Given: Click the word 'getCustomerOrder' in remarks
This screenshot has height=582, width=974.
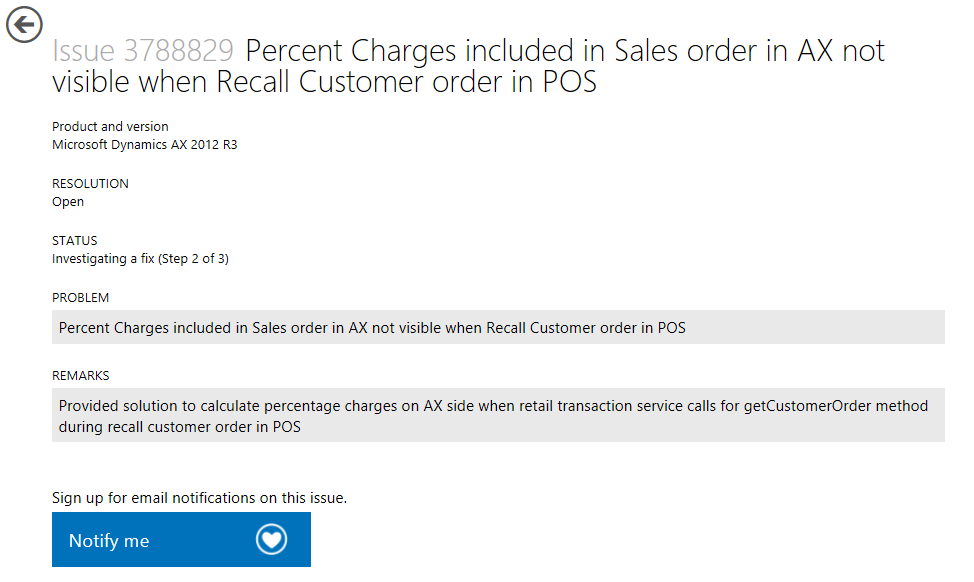Looking at the screenshot, I should tap(803, 406).
